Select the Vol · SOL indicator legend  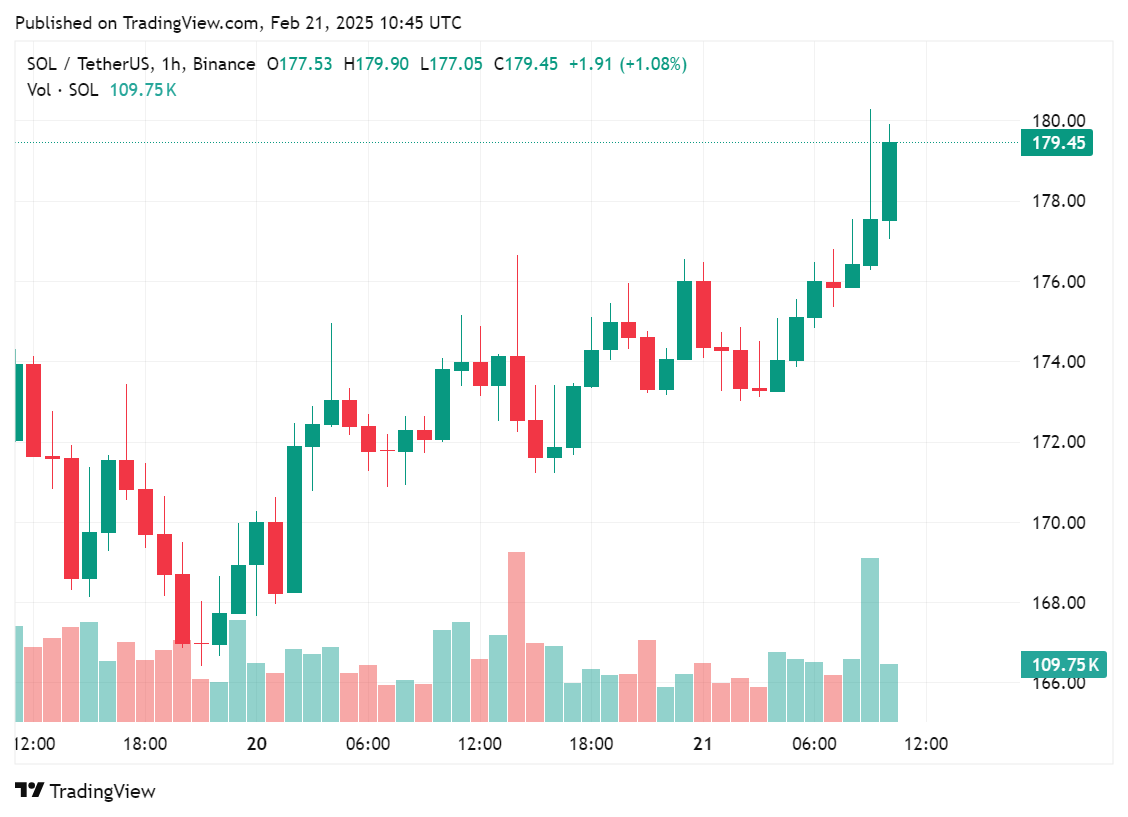62,89
